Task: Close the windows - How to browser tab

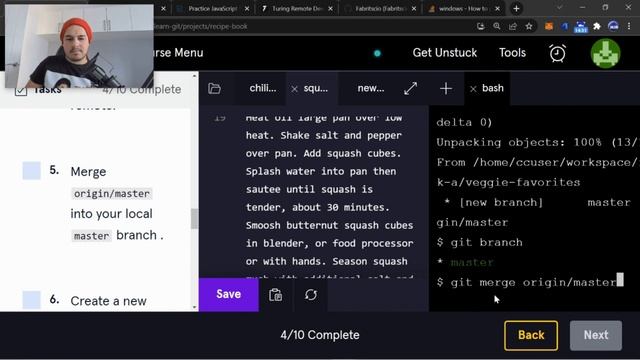Action: (497, 9)
